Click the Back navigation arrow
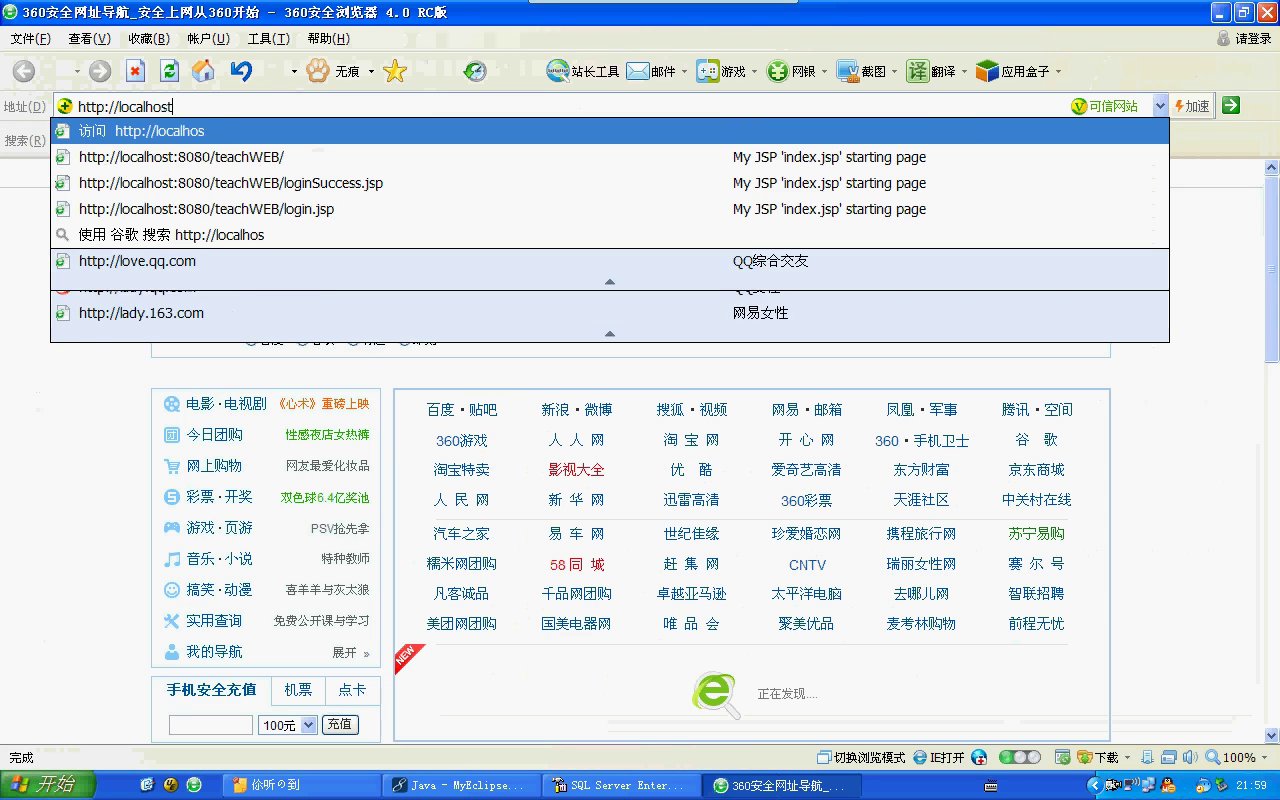The height and width of the screenshot is (800, 1280). coord(24,71)
